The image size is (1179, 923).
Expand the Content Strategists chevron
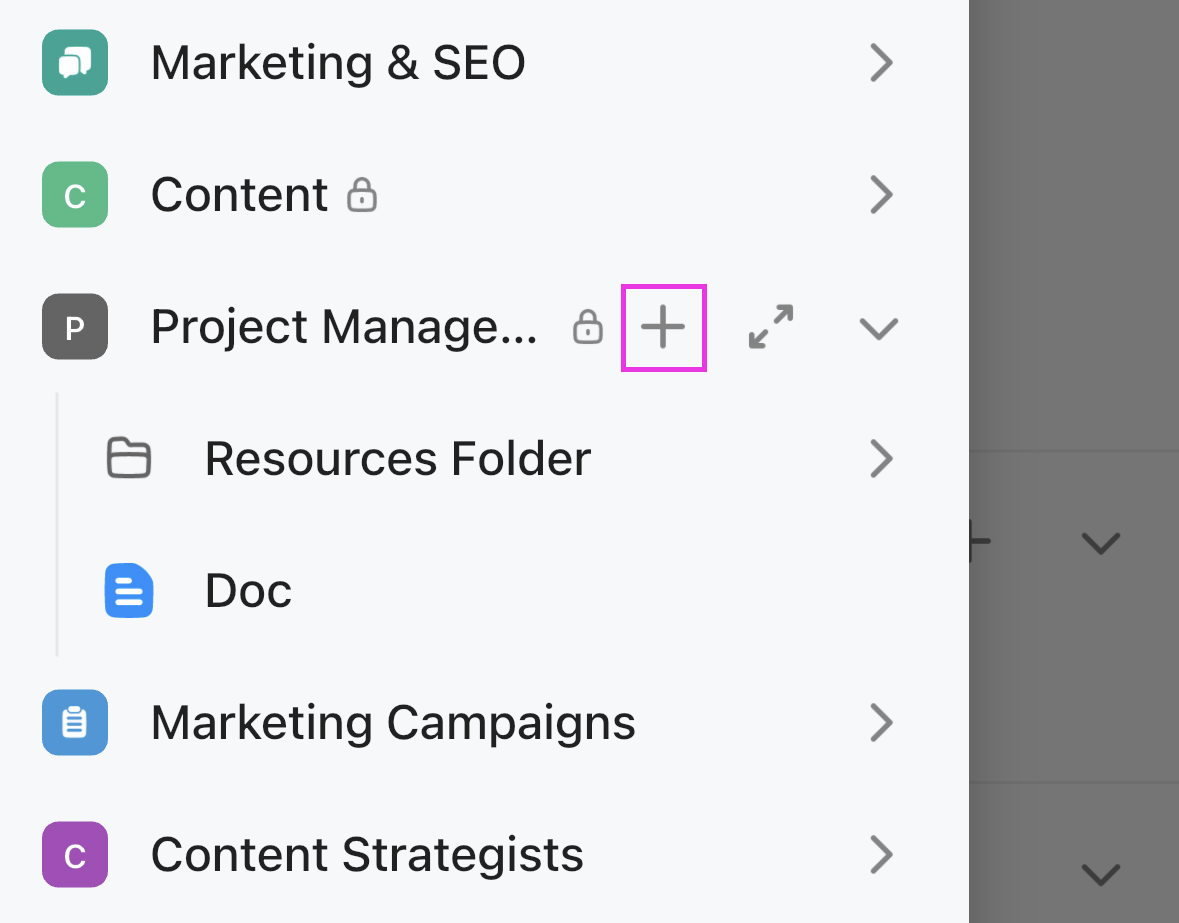880,854
